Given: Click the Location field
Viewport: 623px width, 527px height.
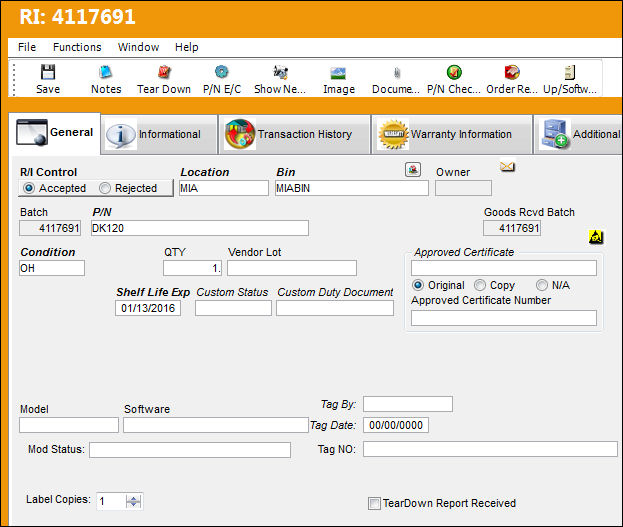Looking at the screenshot, I should [x=224, y=188].
